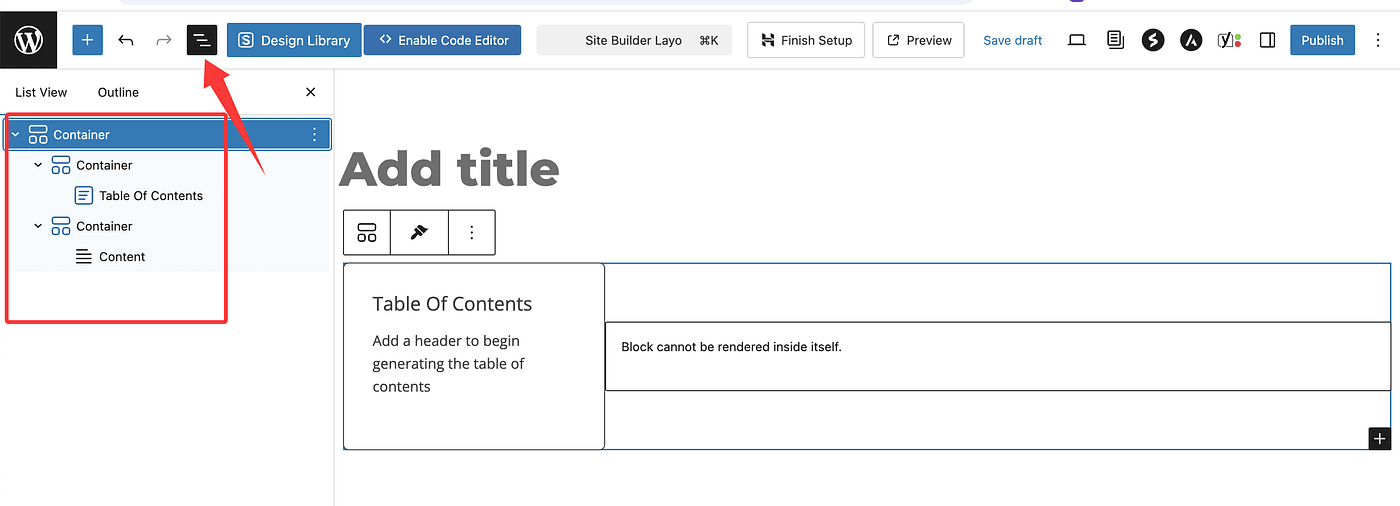
Task: Collapse the top-level Container item
Action: tap(16, 134)
